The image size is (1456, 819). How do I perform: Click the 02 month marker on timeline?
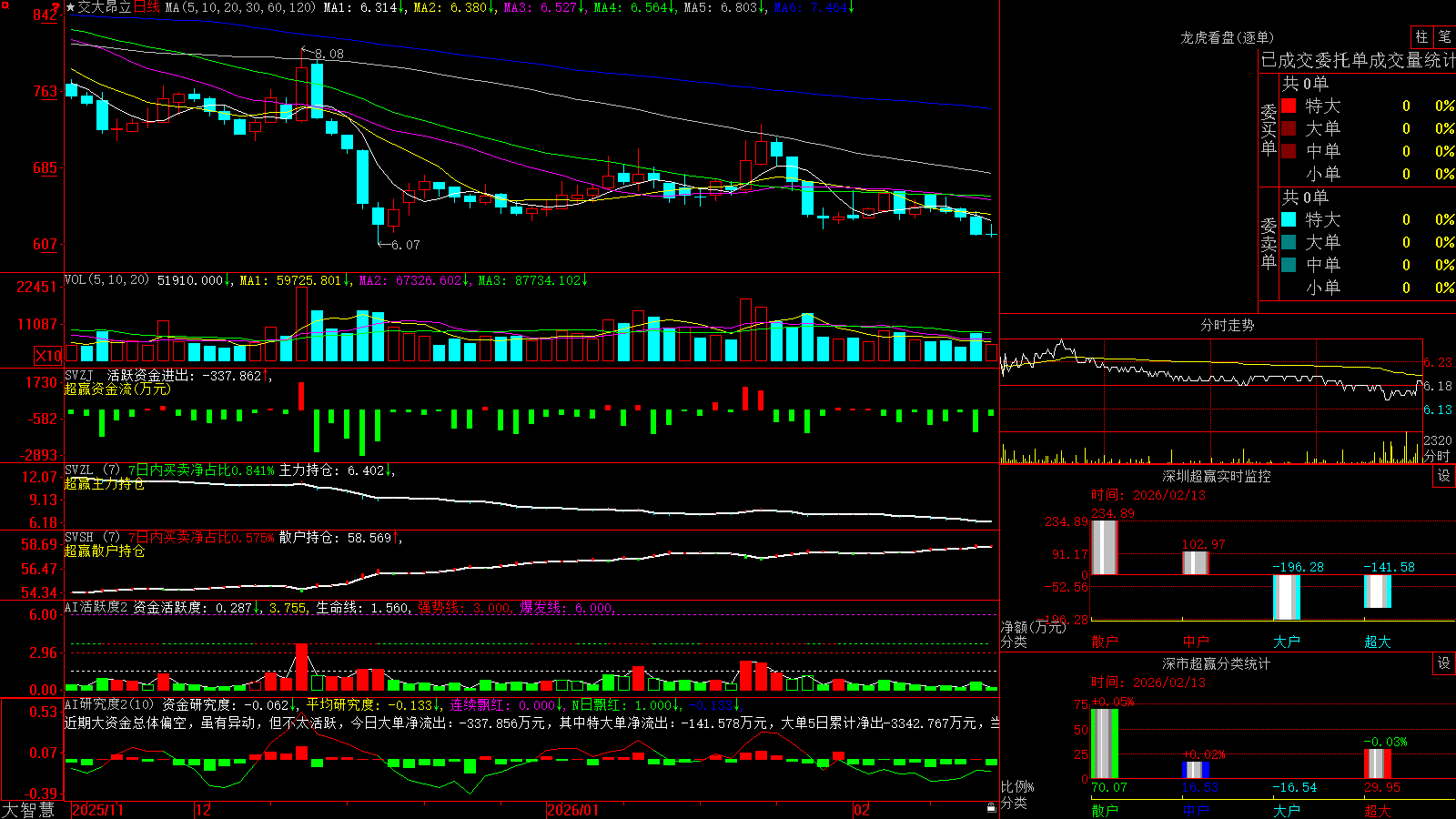point(862,810)
